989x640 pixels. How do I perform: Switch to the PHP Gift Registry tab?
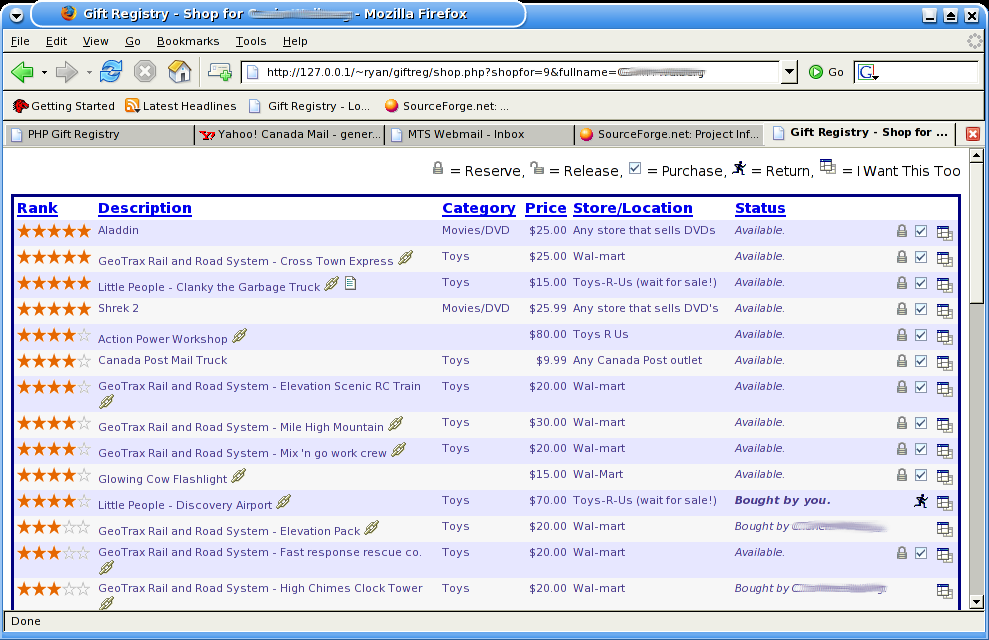100,134
